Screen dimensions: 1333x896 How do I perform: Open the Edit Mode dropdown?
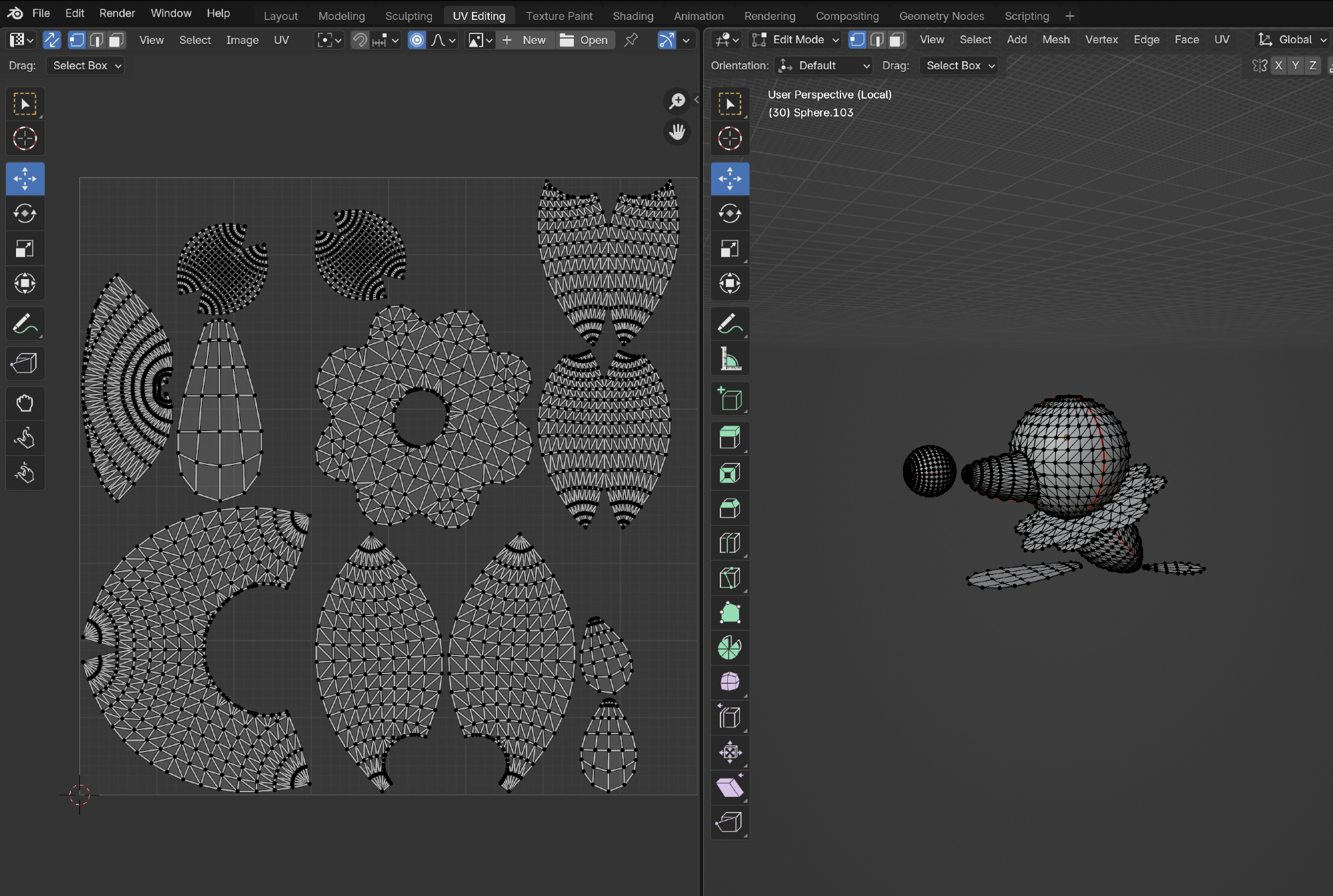[796, 40]
